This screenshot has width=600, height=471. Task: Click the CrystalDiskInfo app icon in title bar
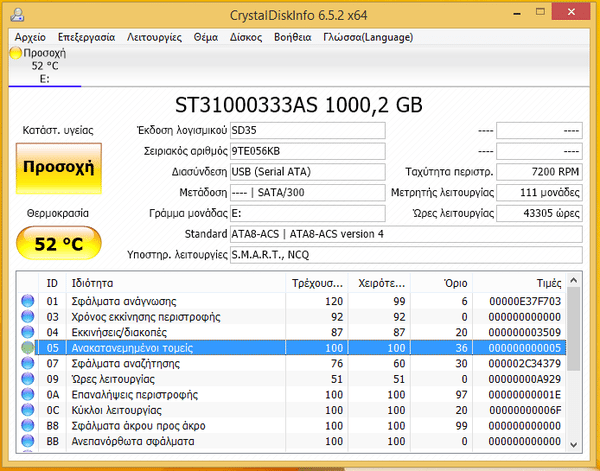click(x=17, y=15)
